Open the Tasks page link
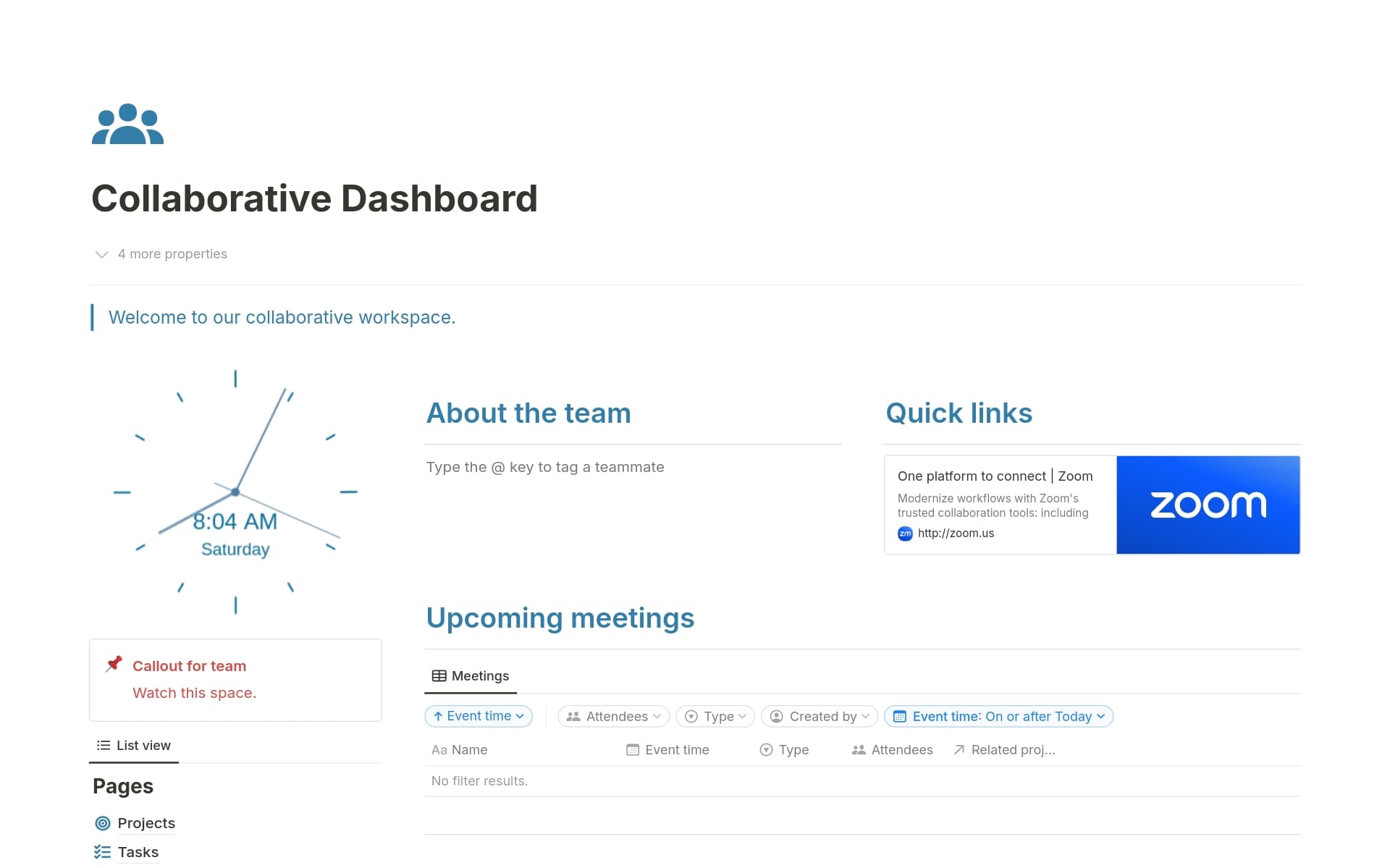Viewport: 1390px width, 868px height. (x=138, y=852)
